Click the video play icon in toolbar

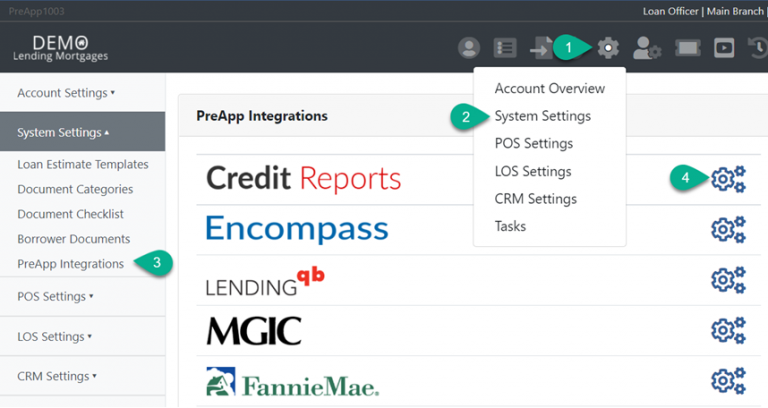tap(724, 47)
